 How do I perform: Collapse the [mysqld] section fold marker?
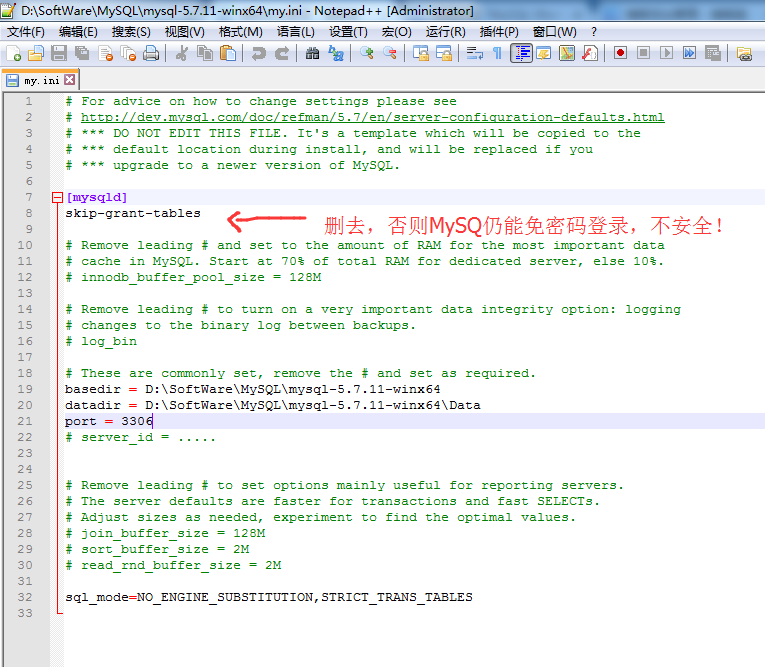click(x=58, y=197)
